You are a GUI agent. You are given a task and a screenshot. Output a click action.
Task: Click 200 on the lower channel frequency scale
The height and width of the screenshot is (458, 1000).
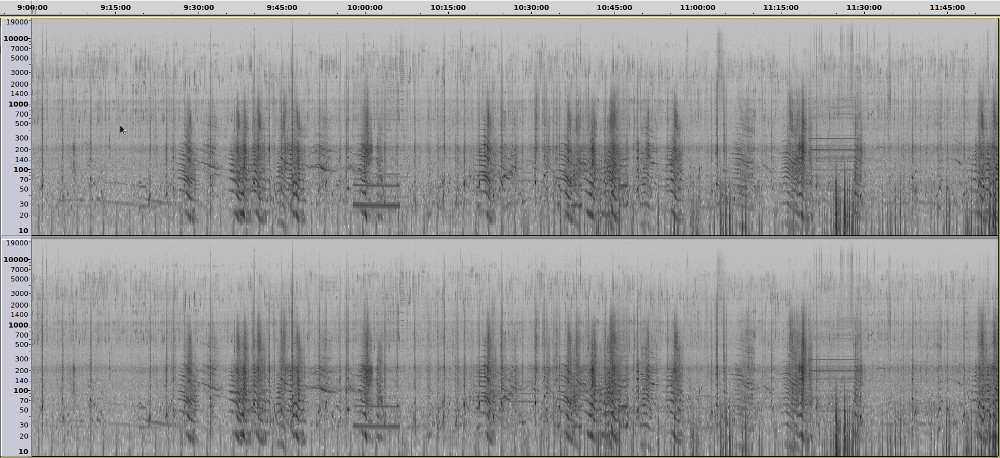tap(20, 371)
